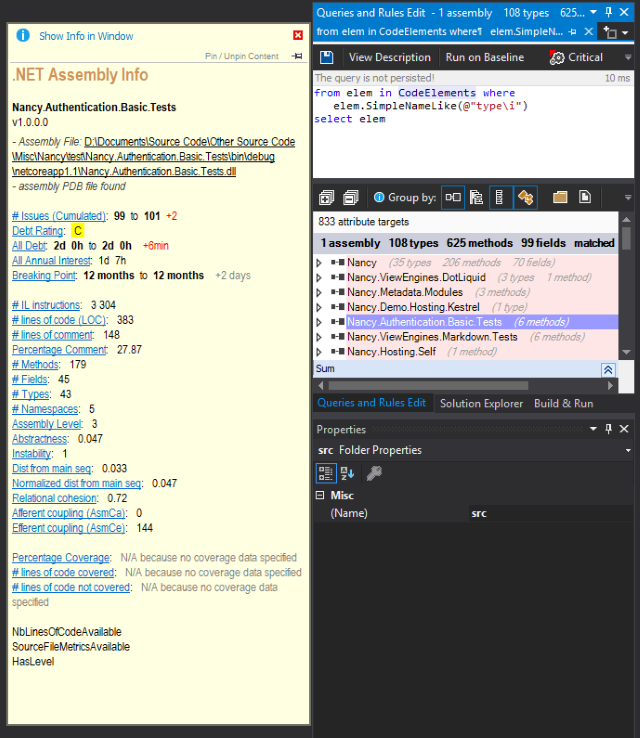Expand the Nancy.Hosting.Self row
The image size is (640, 738).
coord(319,352)
